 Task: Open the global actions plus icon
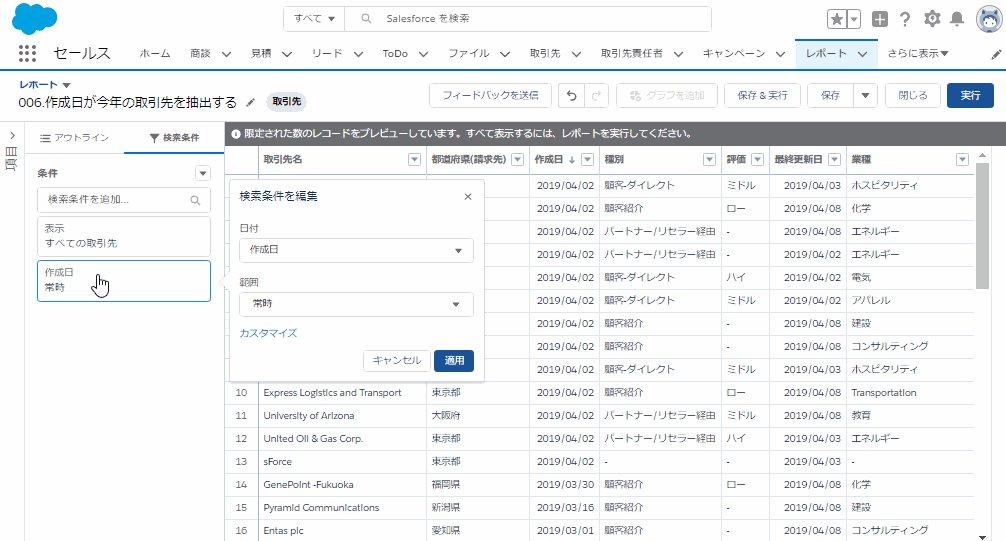(880, 19)
